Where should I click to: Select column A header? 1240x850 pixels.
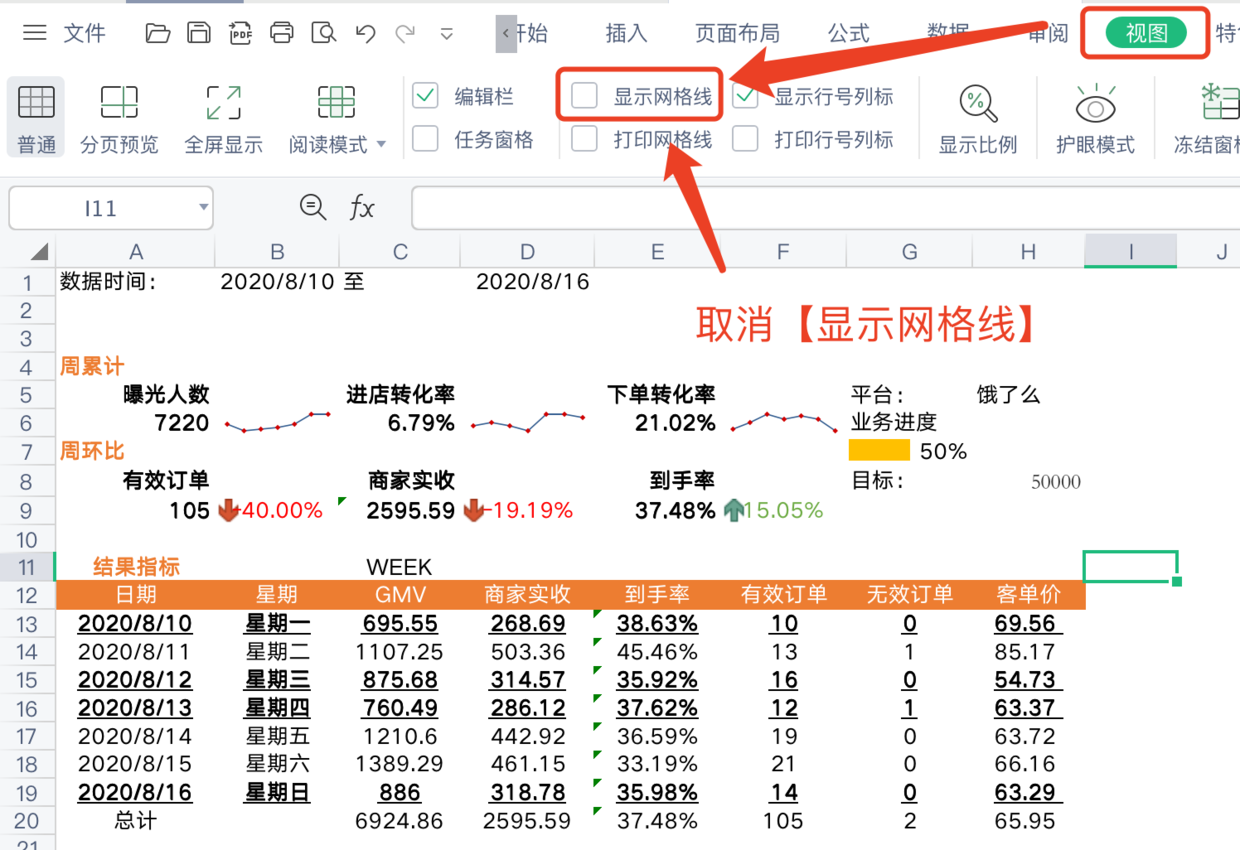tap(136, 252)
